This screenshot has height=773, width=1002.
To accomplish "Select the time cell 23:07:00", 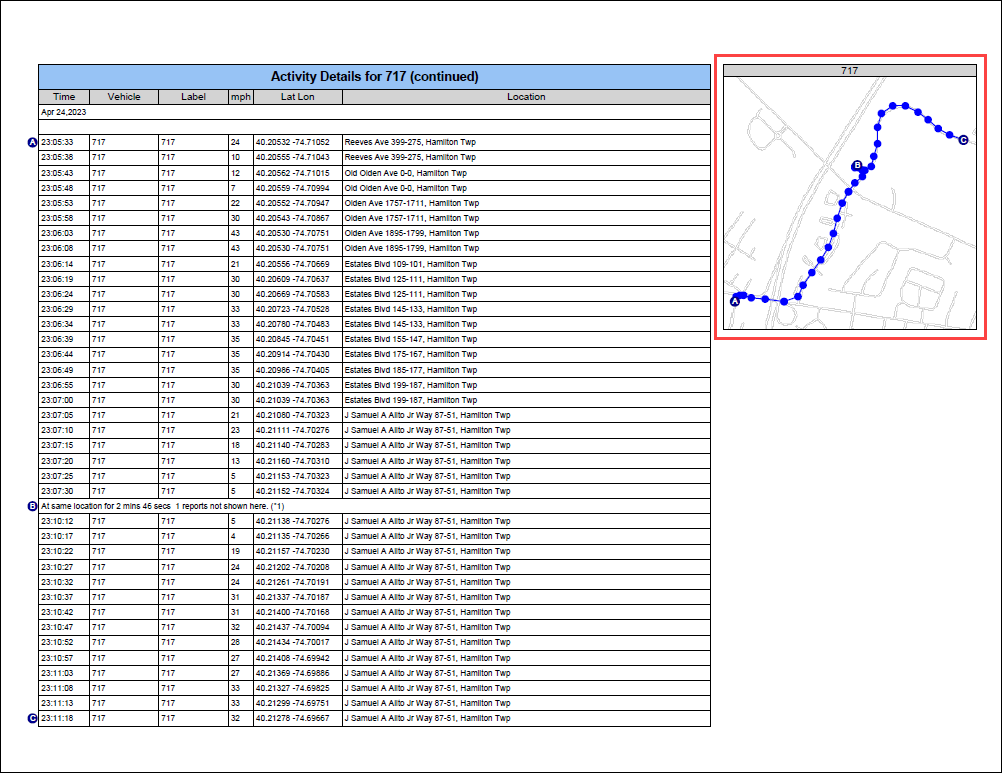I will (x=64, y=400).
